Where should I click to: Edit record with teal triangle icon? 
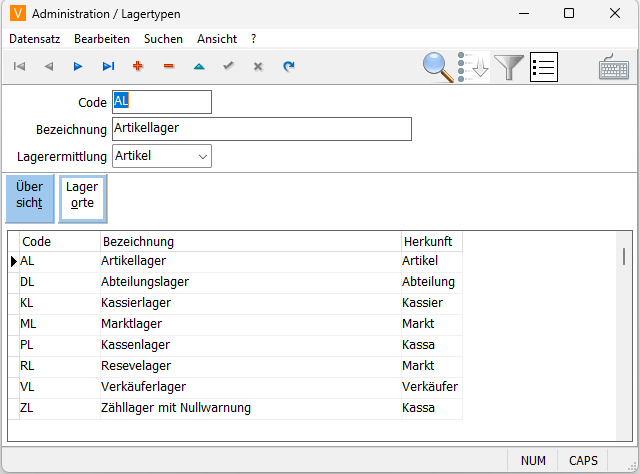point(199,66)
